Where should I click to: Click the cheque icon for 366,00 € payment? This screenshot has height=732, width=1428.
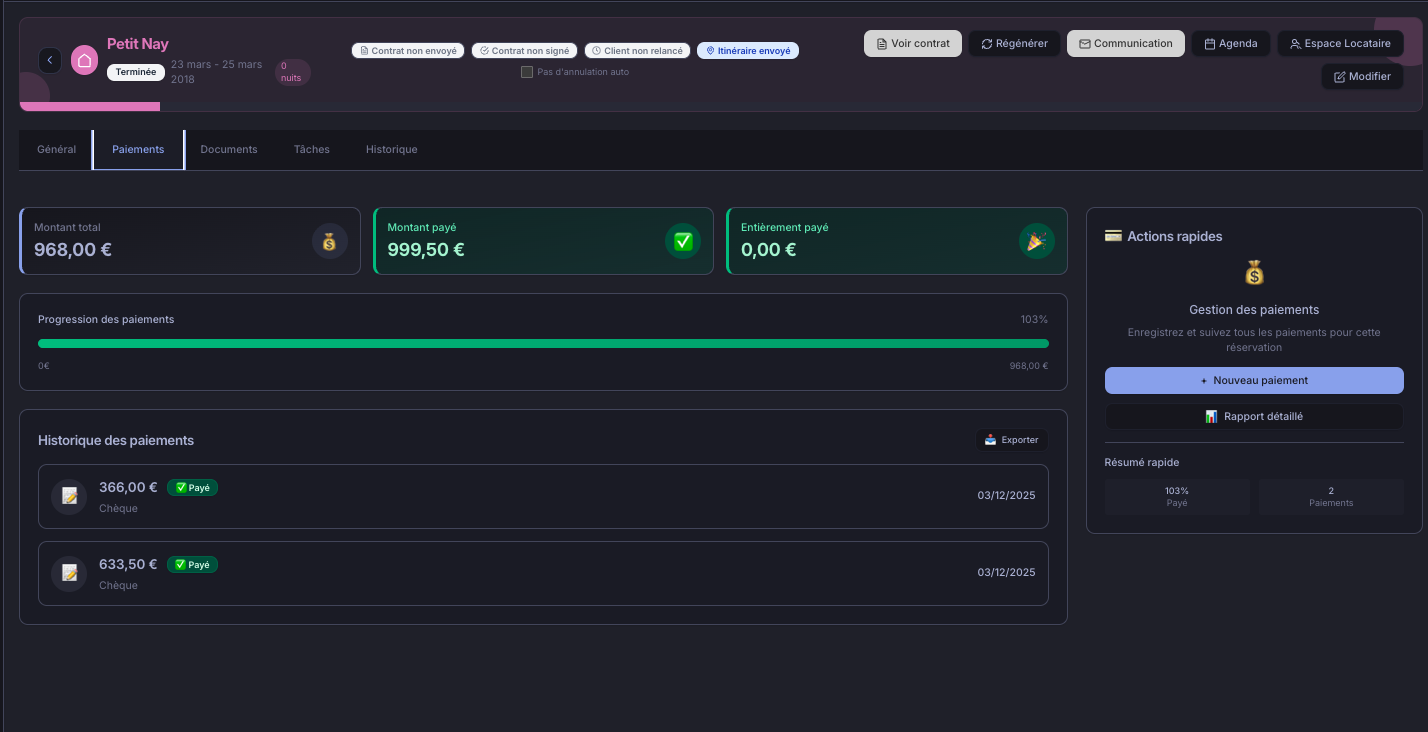[x=69, y=496]
